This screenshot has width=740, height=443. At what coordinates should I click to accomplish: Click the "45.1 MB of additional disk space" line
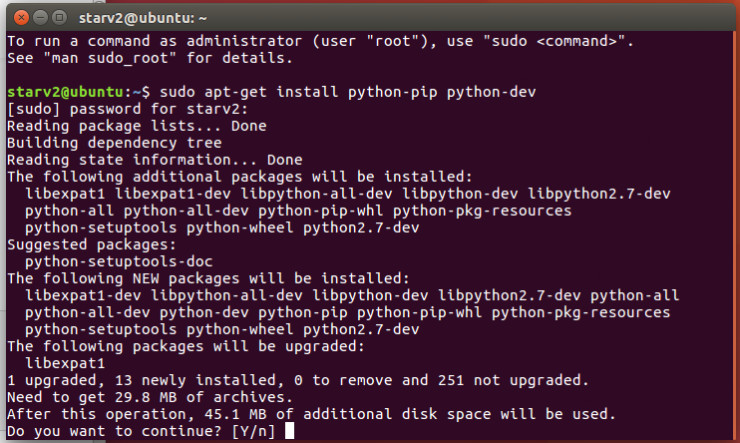pyautogui.click(x=312, y=414)
